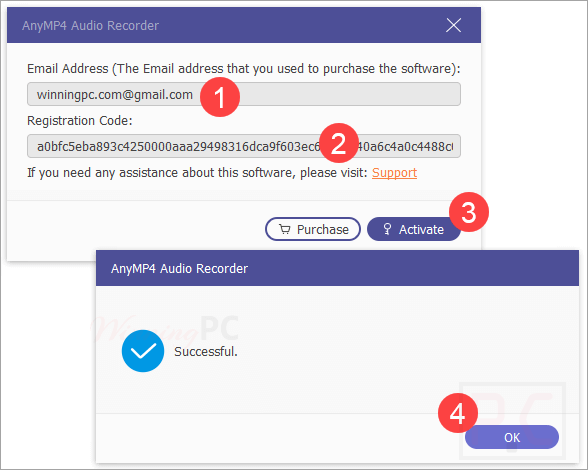Click the registration window's 'AnyMP4 Audio Recorder' title
The height and width of the screenshot is (470, 588).
[90, 26]
